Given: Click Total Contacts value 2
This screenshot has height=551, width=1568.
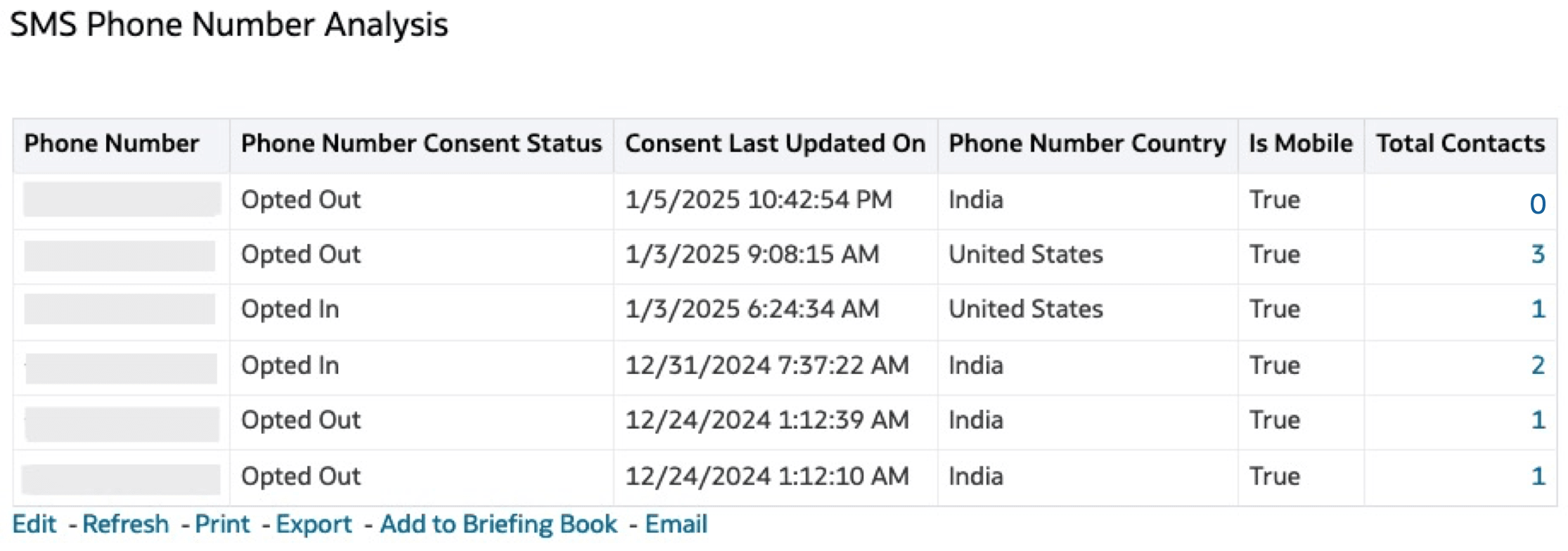Looking at the screenshot, I should coord(1538,365).
